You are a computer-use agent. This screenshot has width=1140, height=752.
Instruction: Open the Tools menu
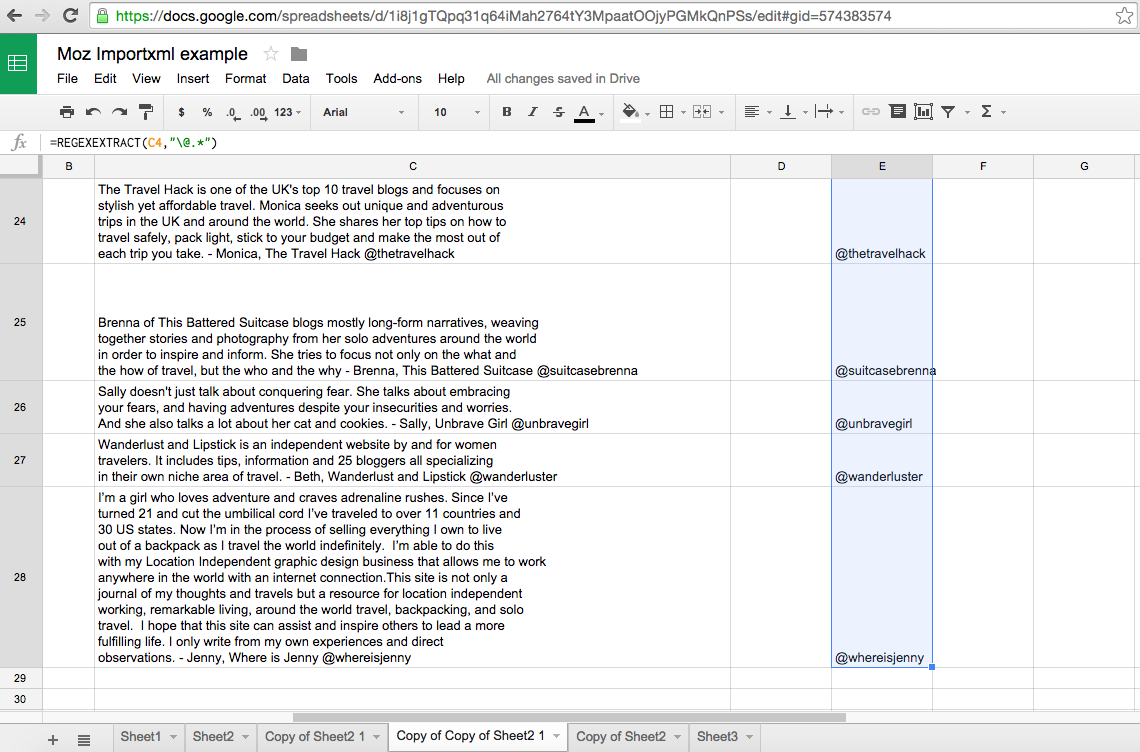342,79
